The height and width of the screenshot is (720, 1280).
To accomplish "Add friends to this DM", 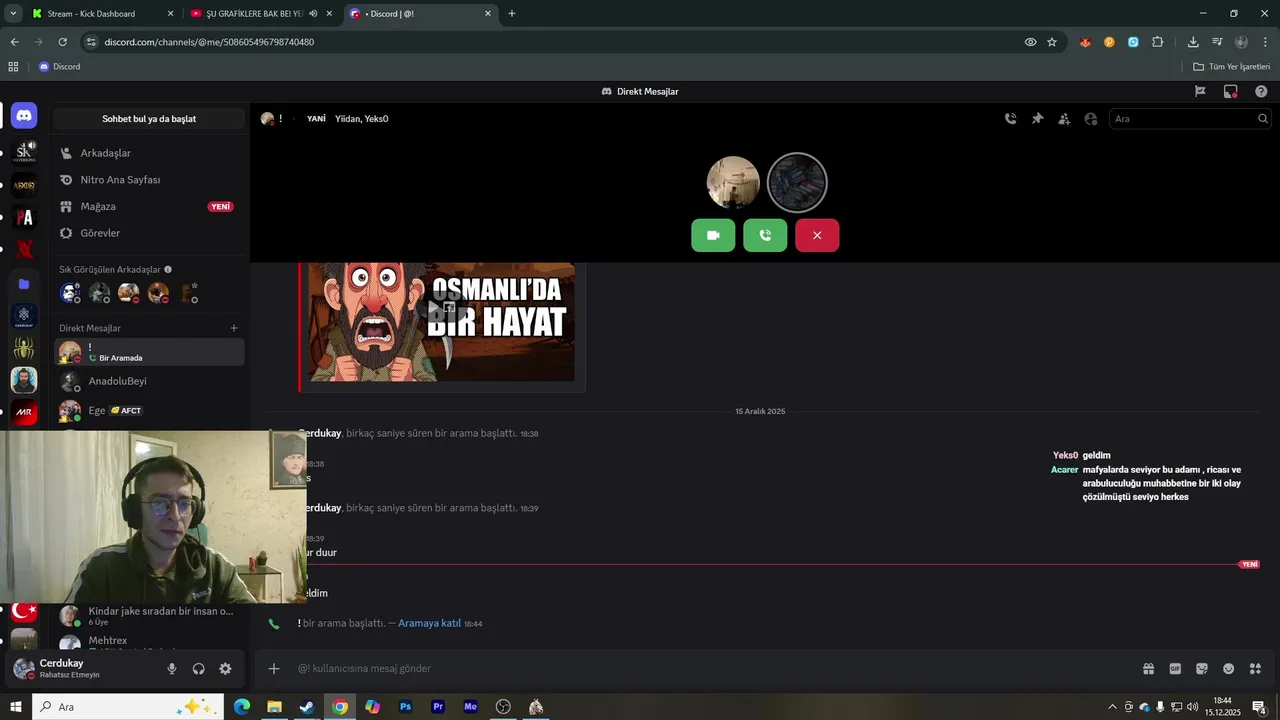I will pyautogui.click(x=1064, y=119).
